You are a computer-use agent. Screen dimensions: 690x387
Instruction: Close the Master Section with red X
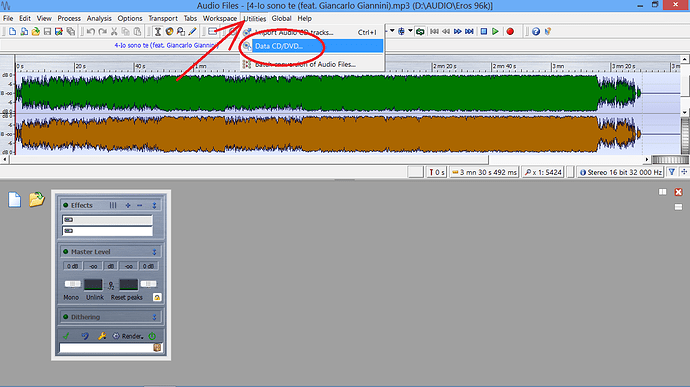(x=678, y=192)
